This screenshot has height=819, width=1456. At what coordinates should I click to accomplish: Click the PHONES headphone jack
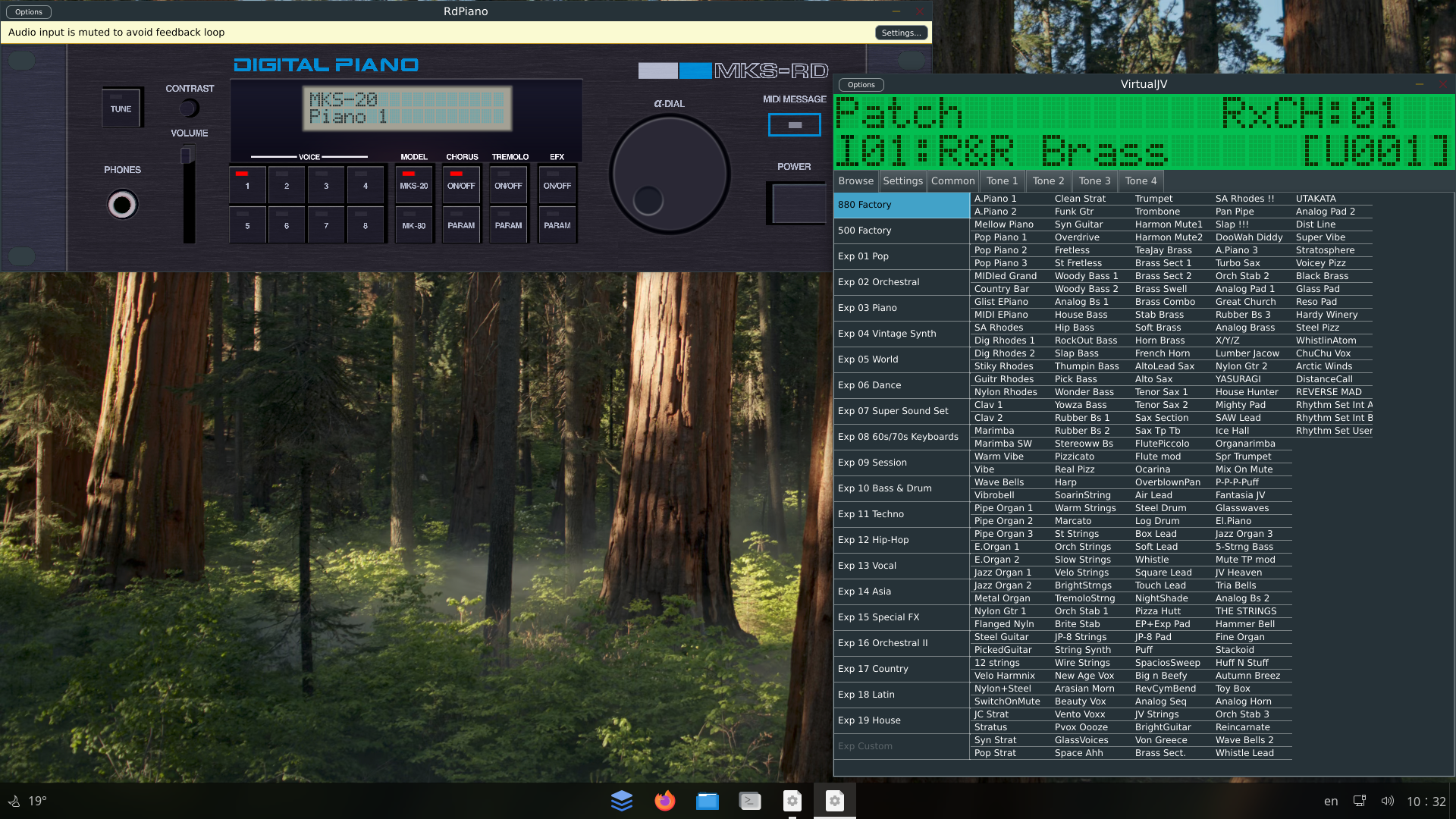(122, 205)
